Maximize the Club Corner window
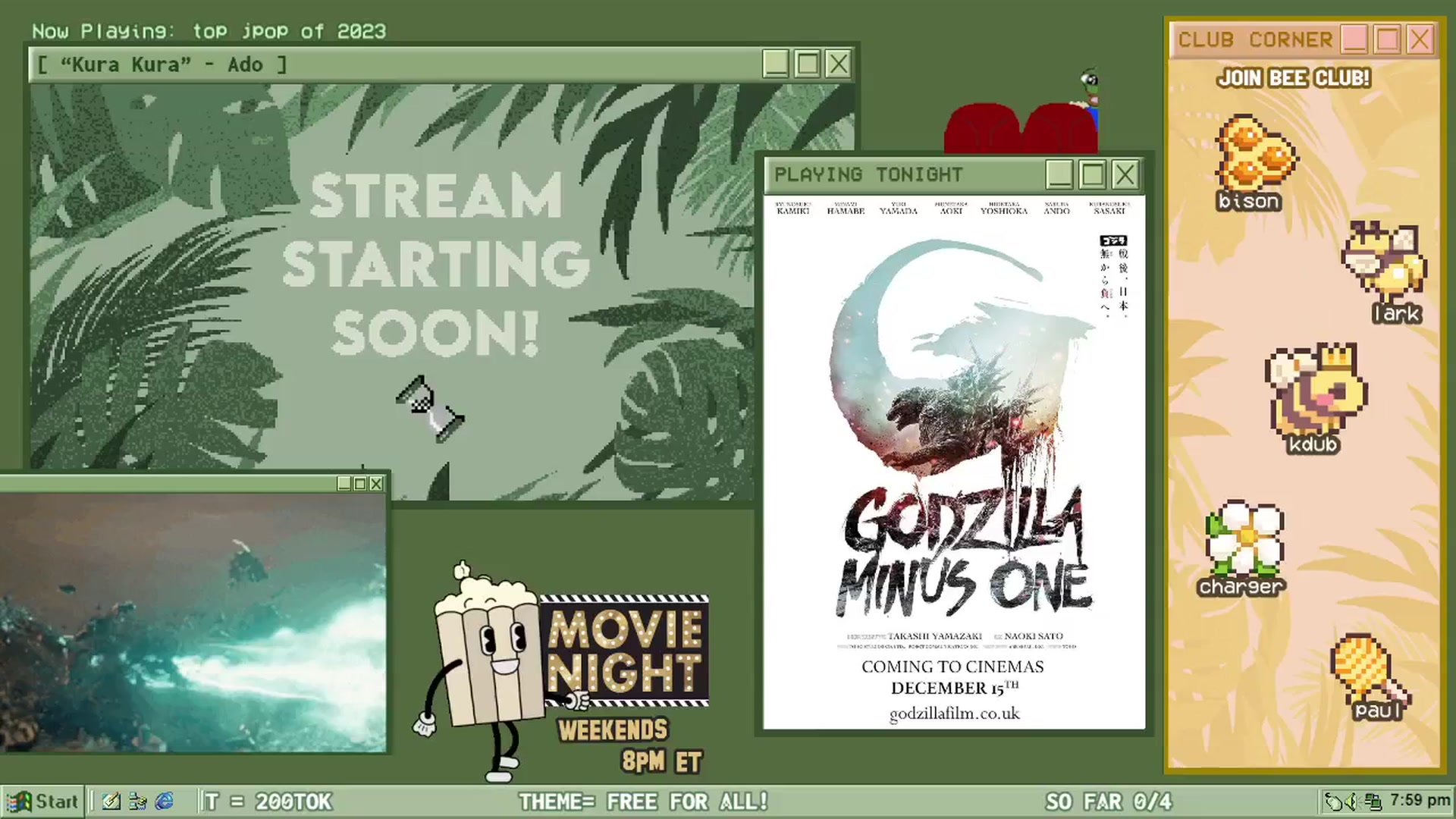Screen dimensions: 1456x819 coord(1388,39)
